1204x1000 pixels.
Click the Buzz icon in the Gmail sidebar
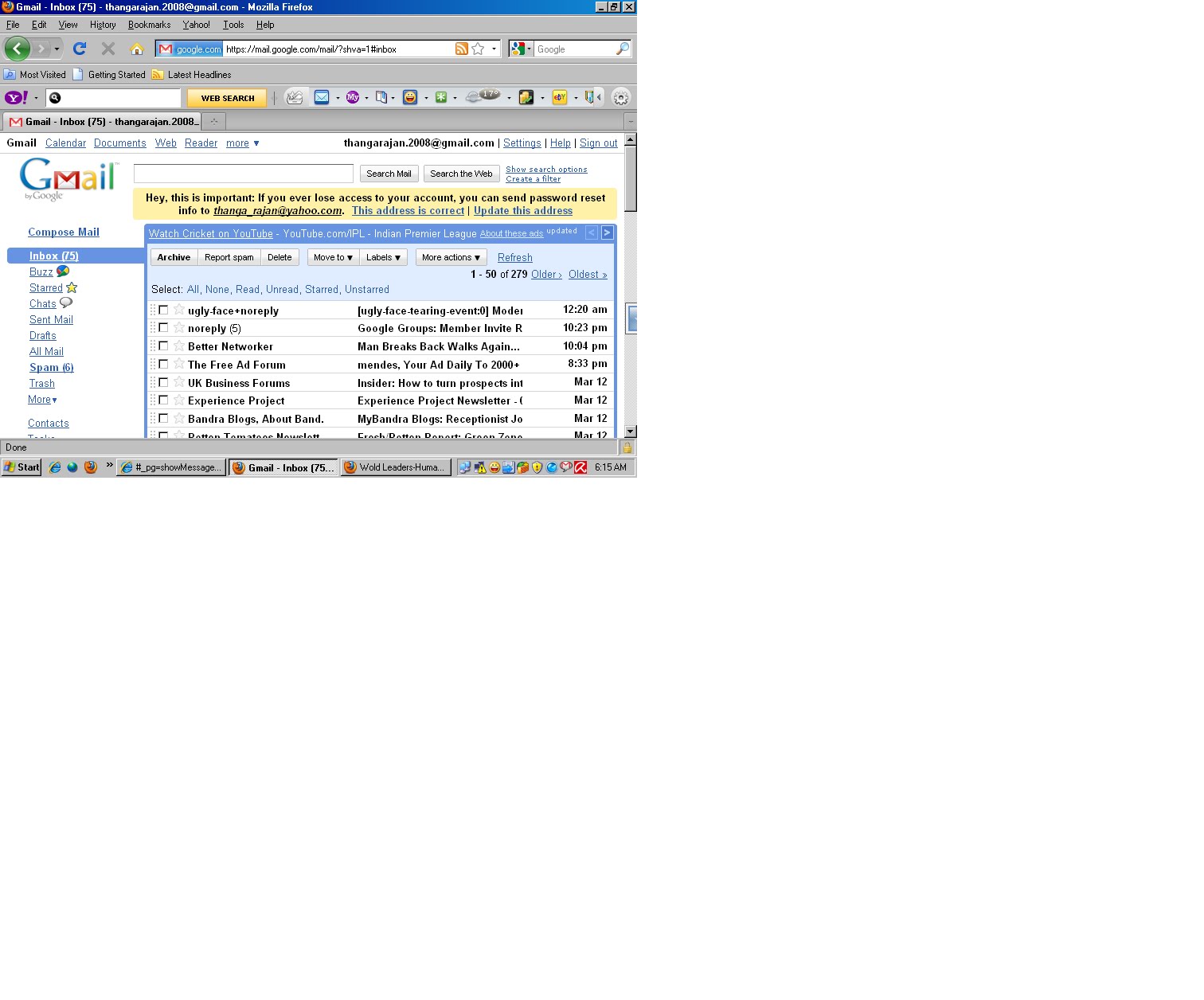(x=63, y=271)
